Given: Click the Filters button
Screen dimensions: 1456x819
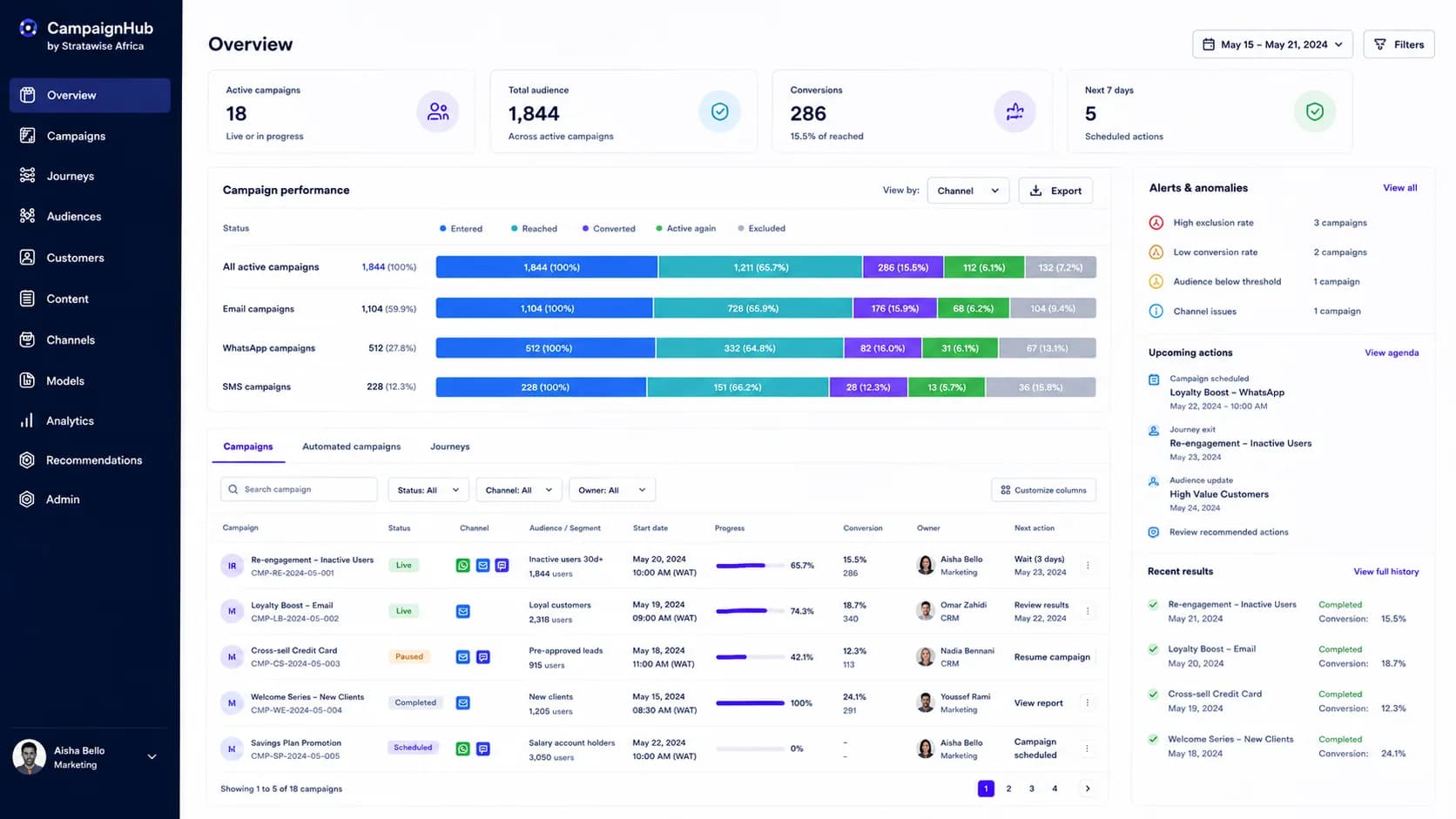Looking at the screenshot, I should point(1399,44).
